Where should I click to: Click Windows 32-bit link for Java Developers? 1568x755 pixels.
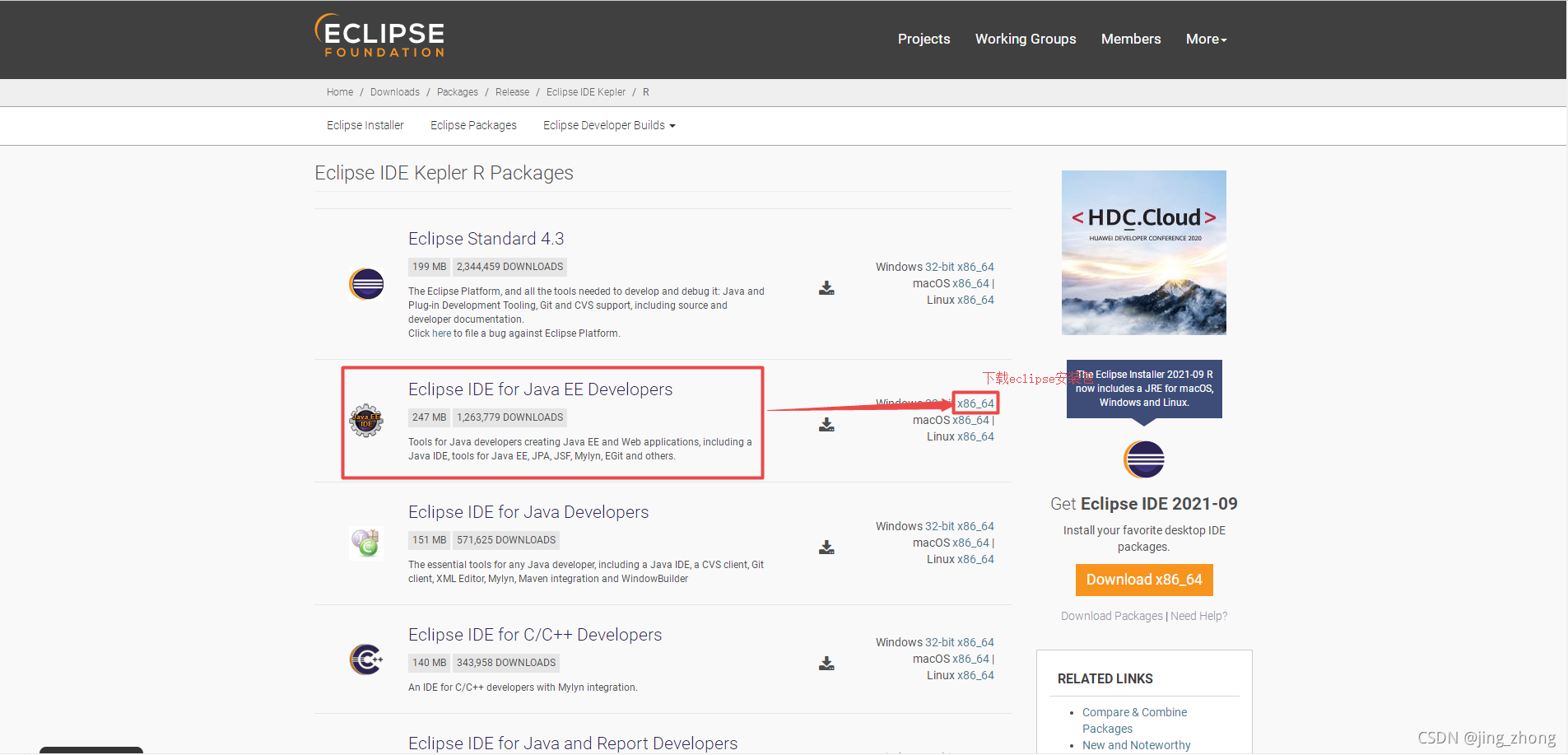click(x=940, y=526)
